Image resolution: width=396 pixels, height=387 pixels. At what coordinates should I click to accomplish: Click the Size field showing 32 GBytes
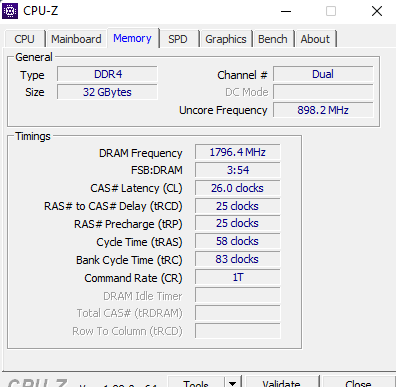pos(107,92)
